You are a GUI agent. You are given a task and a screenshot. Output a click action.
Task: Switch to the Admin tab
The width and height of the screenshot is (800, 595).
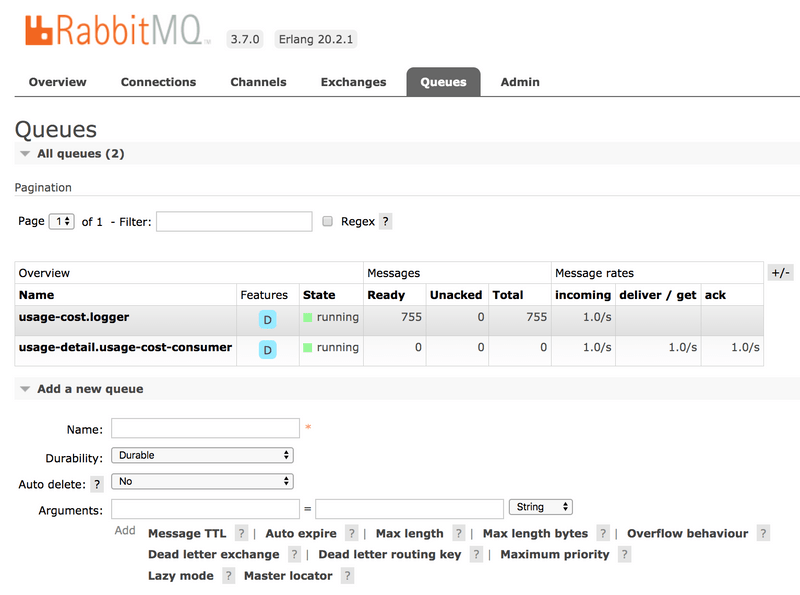click(519, 82)
